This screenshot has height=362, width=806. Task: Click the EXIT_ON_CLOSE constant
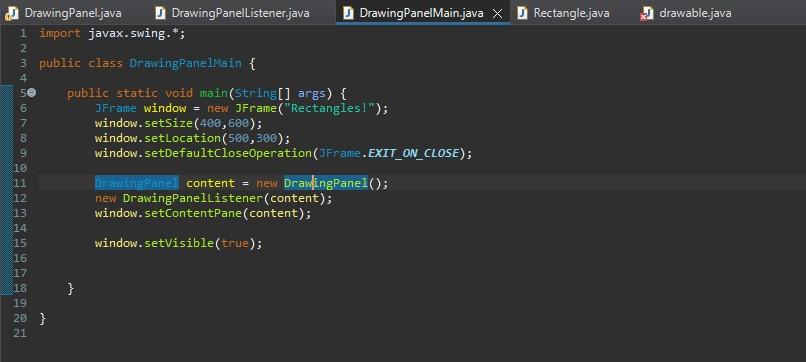[x=413, y=153]
